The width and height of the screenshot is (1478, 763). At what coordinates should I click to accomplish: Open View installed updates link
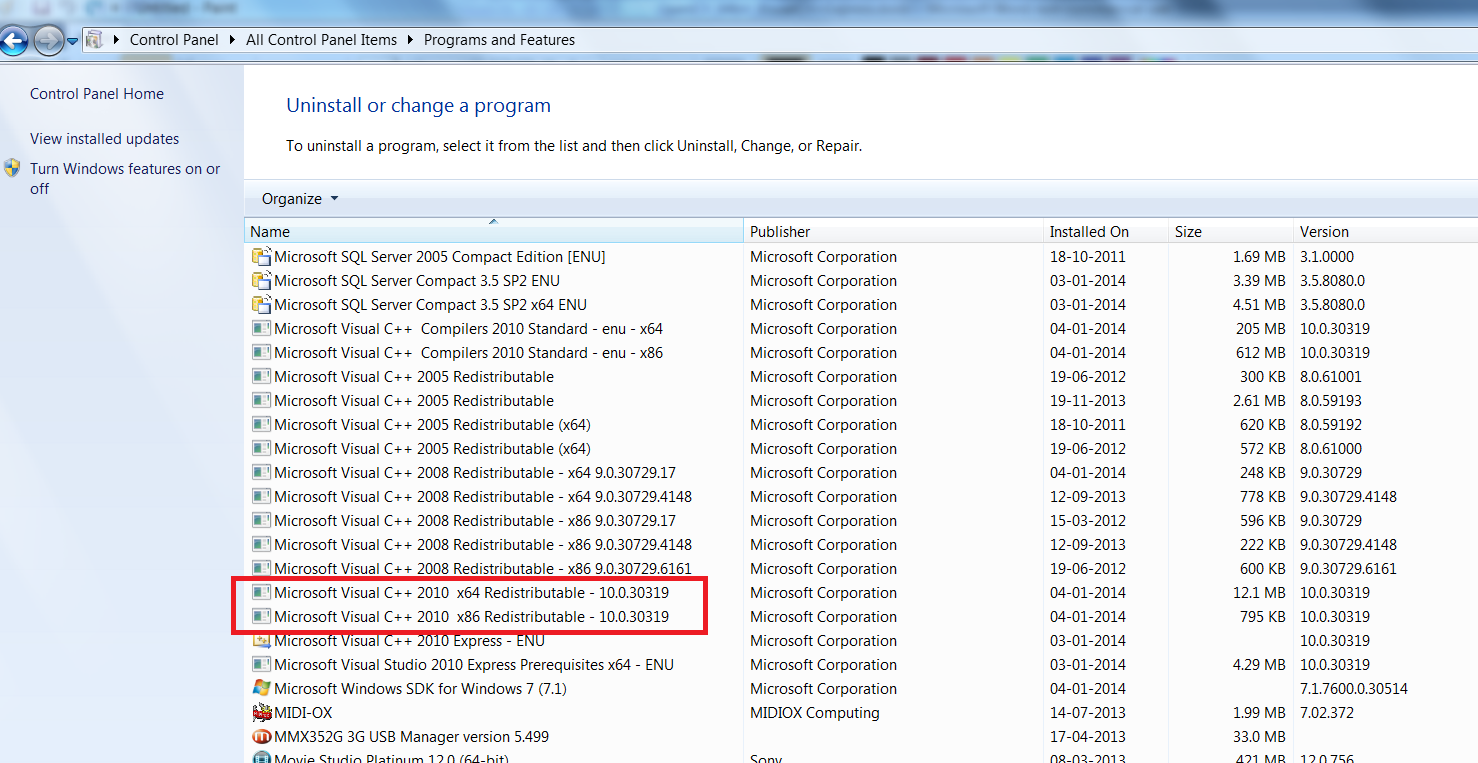point(105,139)
